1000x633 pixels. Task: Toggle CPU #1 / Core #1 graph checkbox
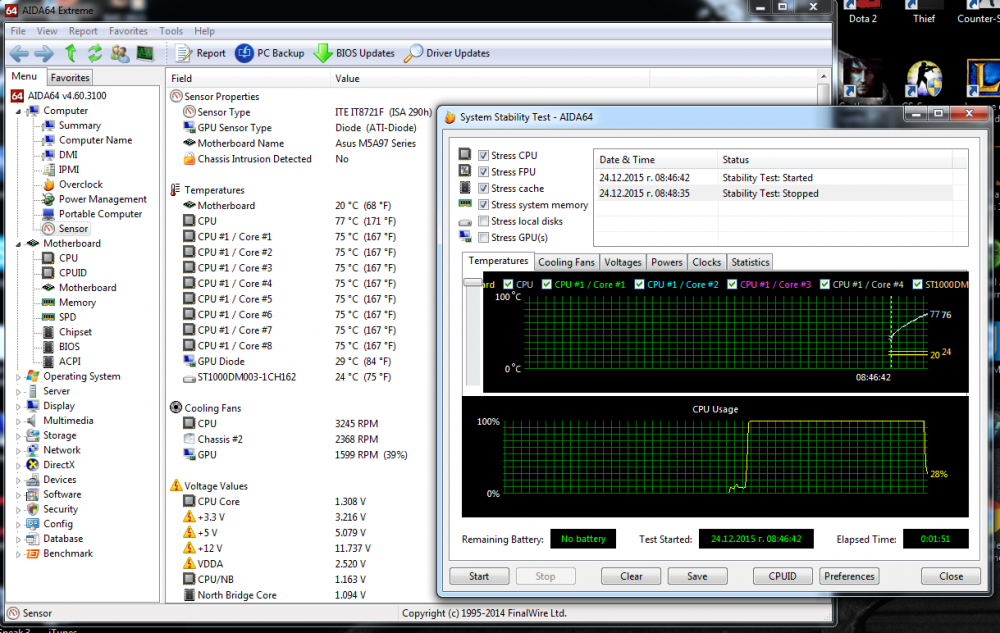(x=547, y=284)
